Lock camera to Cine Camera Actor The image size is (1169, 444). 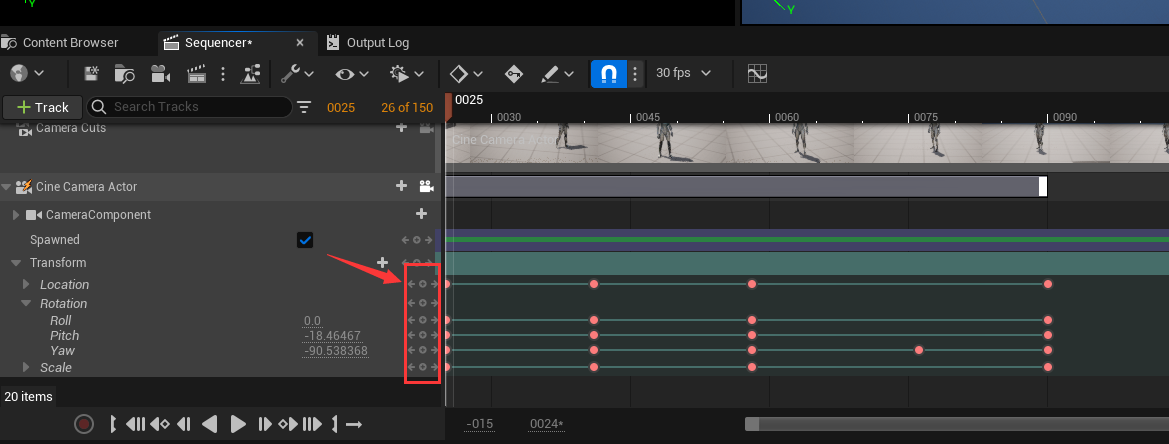pyautogui.click(x=427, y=186)
